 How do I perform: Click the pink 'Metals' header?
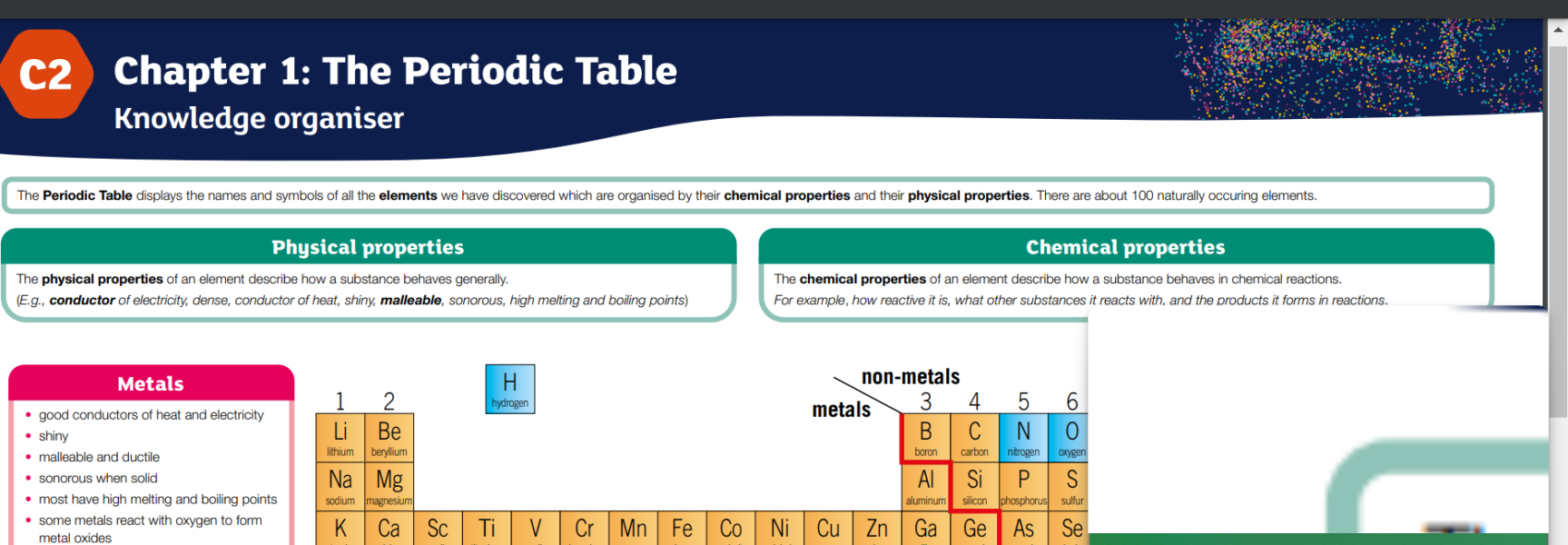point(151,383)
